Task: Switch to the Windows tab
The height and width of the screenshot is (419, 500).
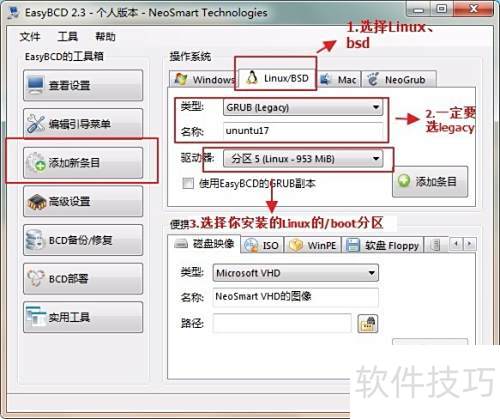Action: pos(203,79)
